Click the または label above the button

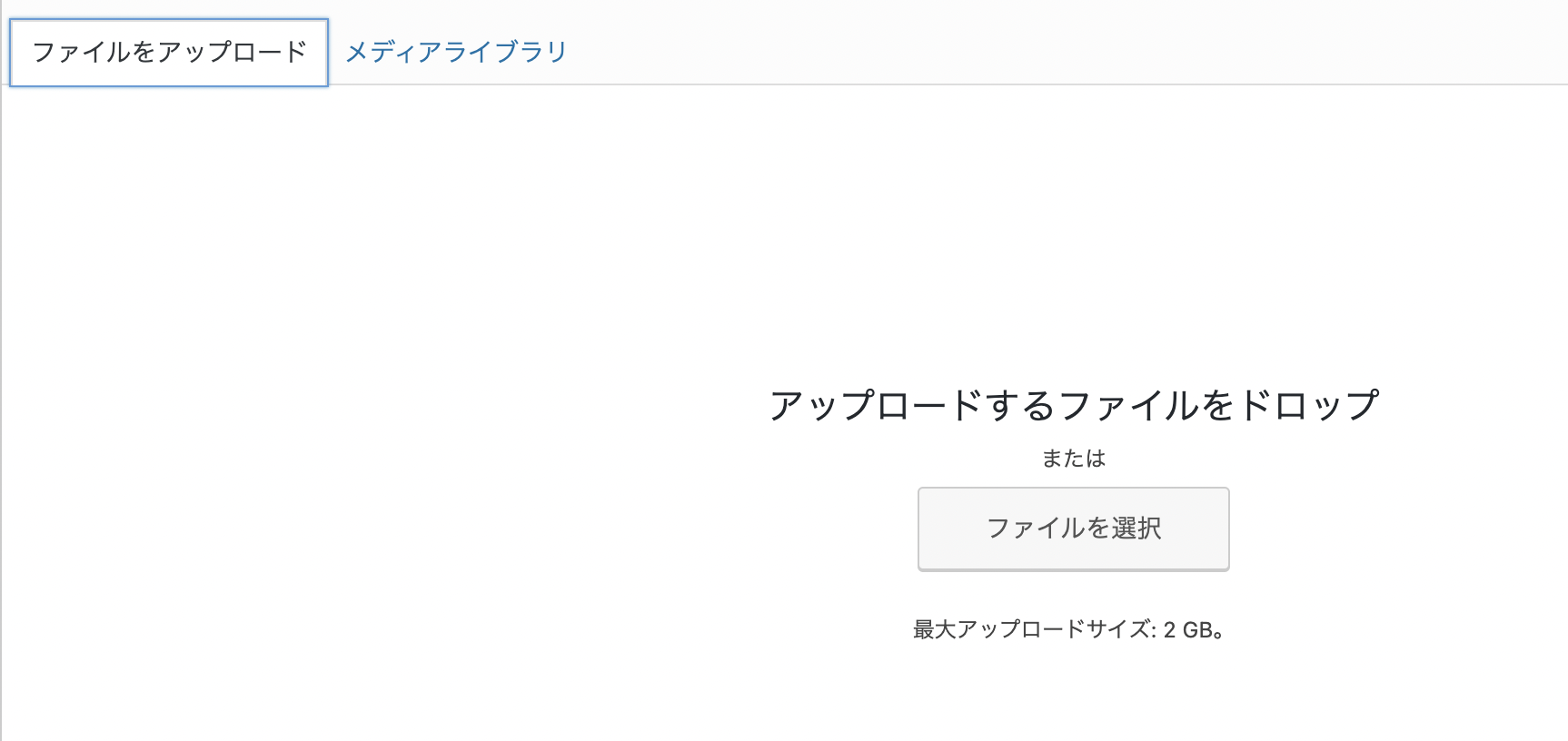[x=1073, y=459]
